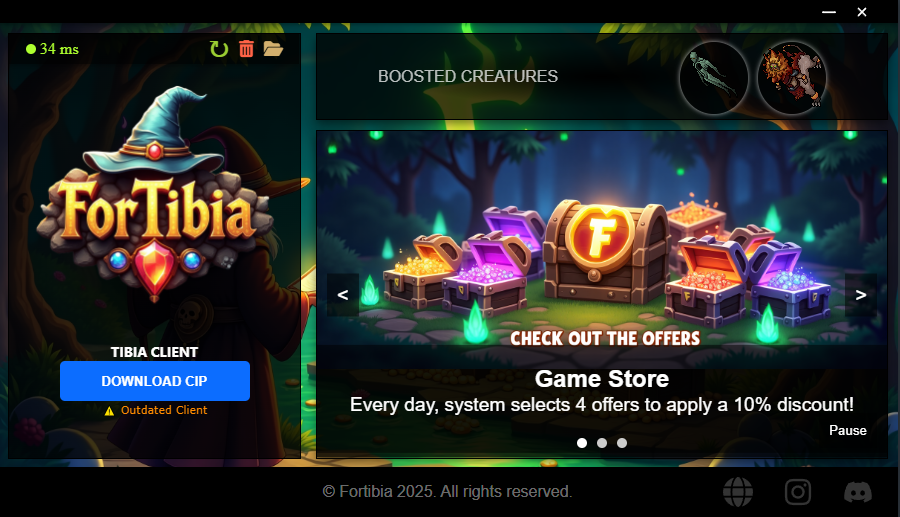Show the previous carousel slide
900x517 pixels.
click(x=343, y=295)
